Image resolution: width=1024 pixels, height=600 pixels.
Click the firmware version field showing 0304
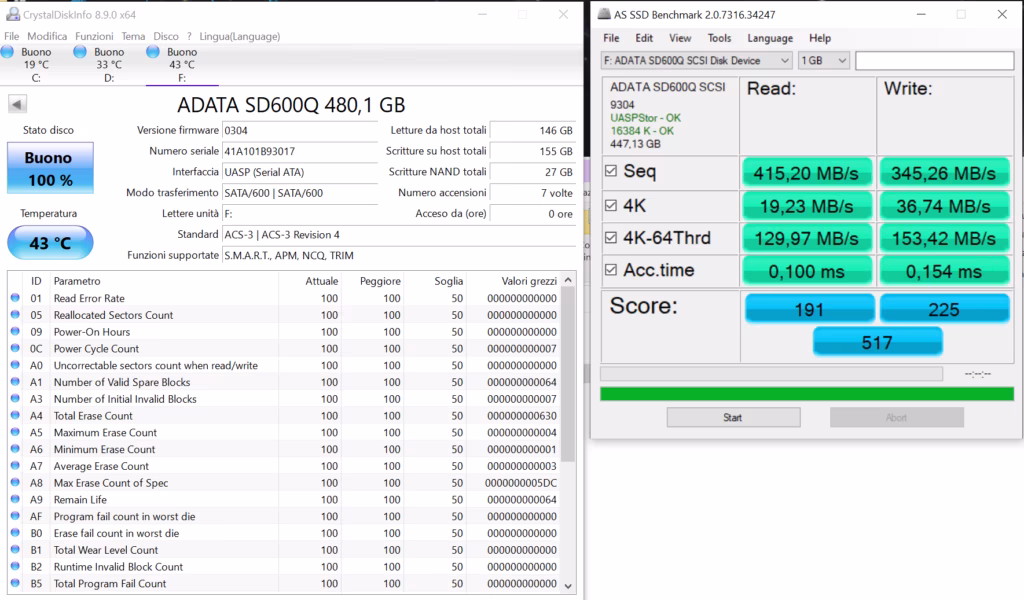[x=300, y=131]
